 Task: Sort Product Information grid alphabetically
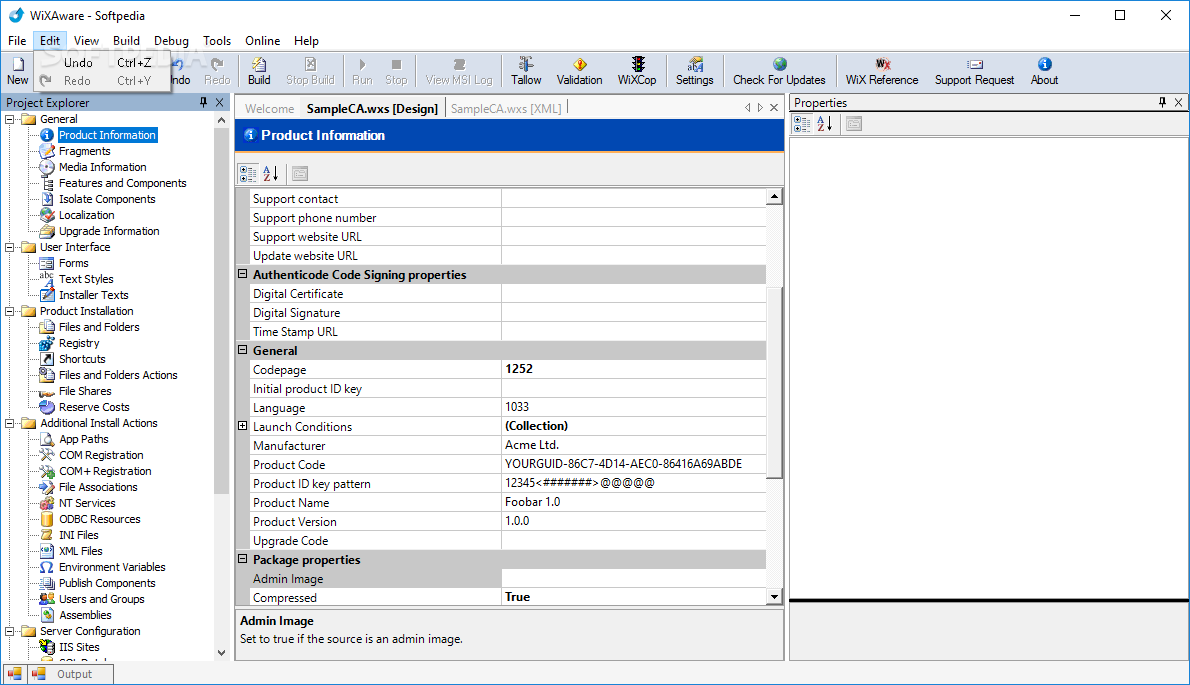pyautogui.click(x=271, y=174)
